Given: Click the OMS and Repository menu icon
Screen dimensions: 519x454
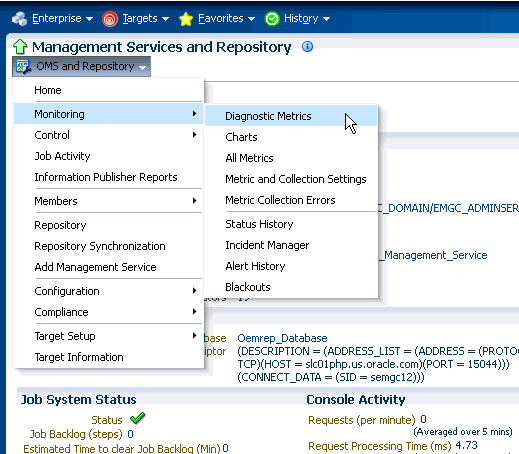Looking at the screenshot, I should tap(24, 67).
